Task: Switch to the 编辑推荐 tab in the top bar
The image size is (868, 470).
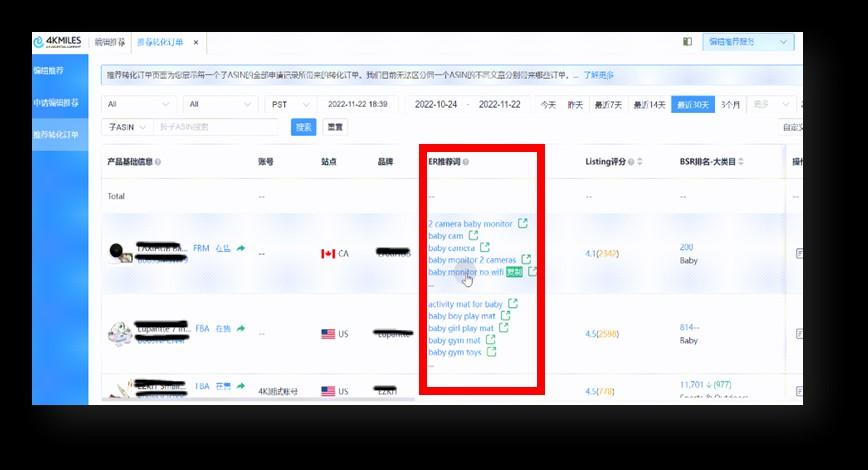Action: click(x=110, y=43)
